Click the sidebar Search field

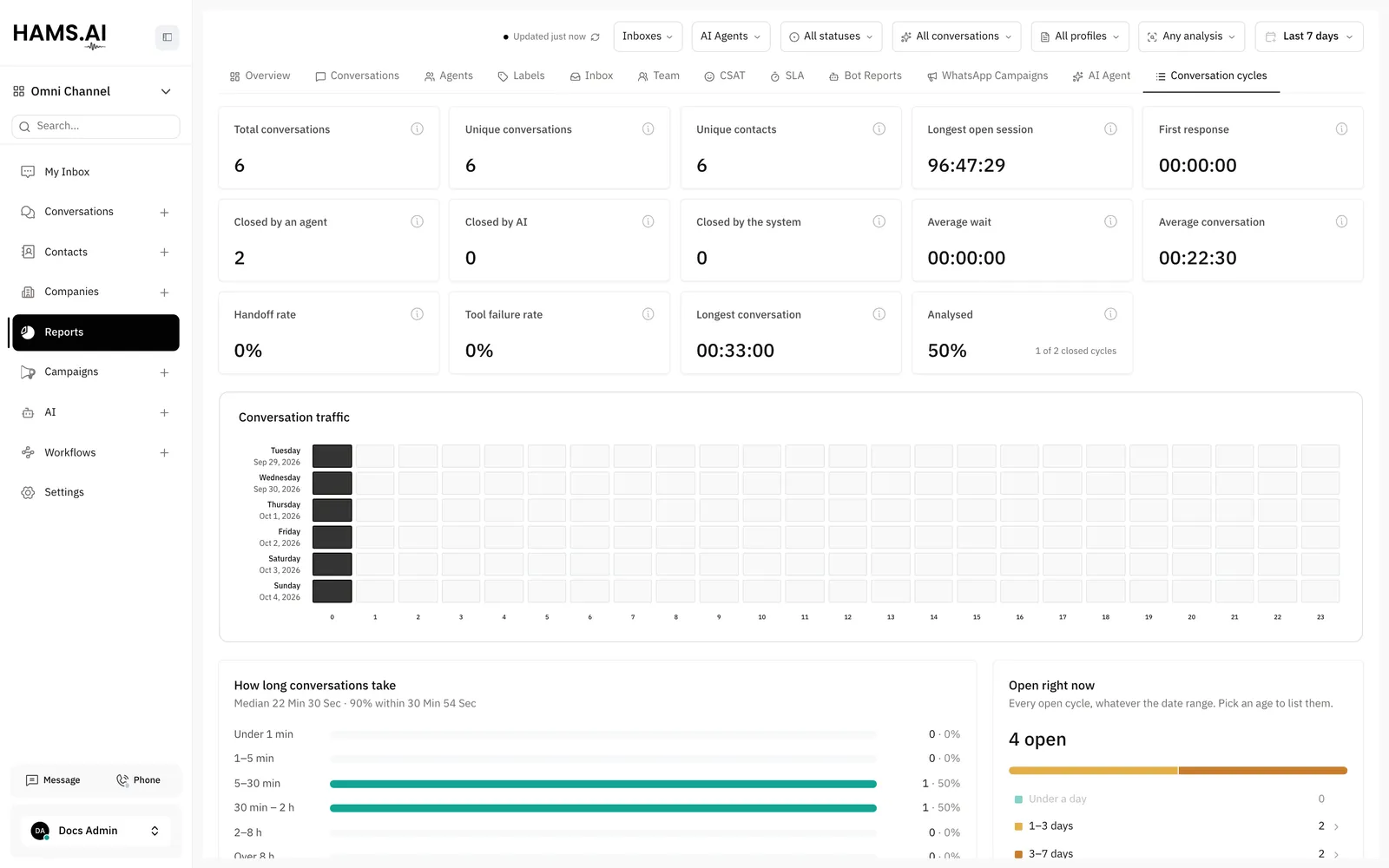[x=95, y=127]
